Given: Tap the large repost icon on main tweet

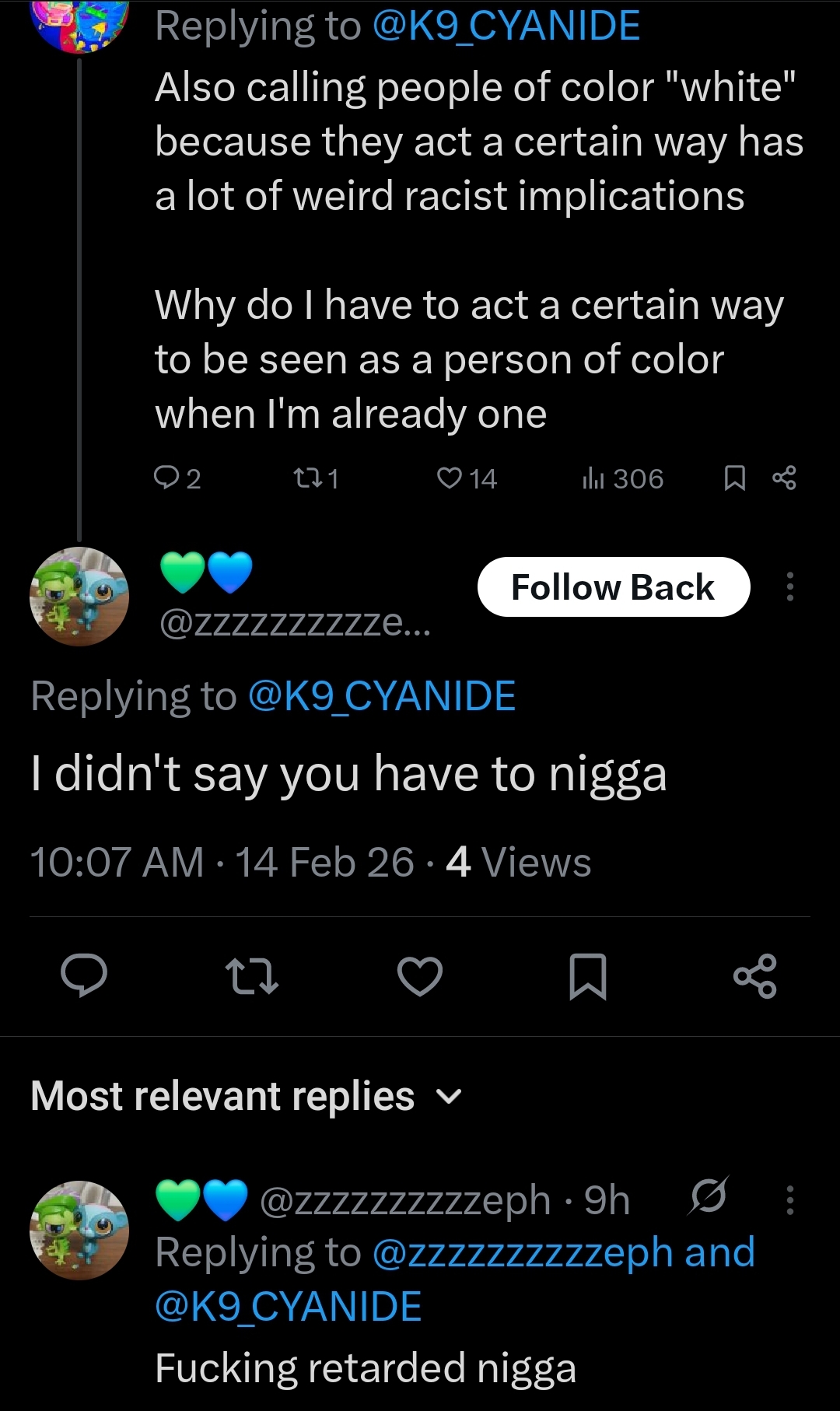Looking at the screenshot, I should tap(251, 975).
